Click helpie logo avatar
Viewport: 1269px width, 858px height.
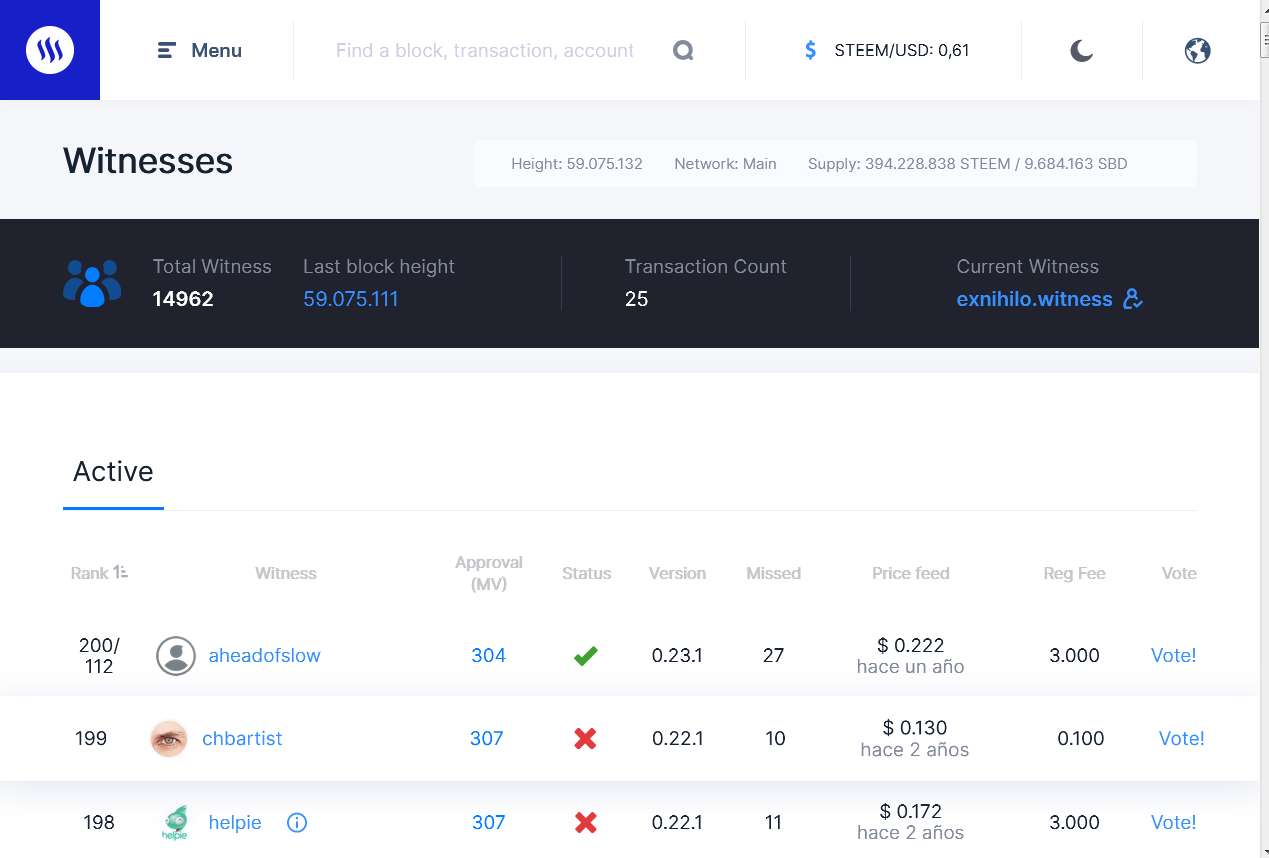[x=174, y=822]
